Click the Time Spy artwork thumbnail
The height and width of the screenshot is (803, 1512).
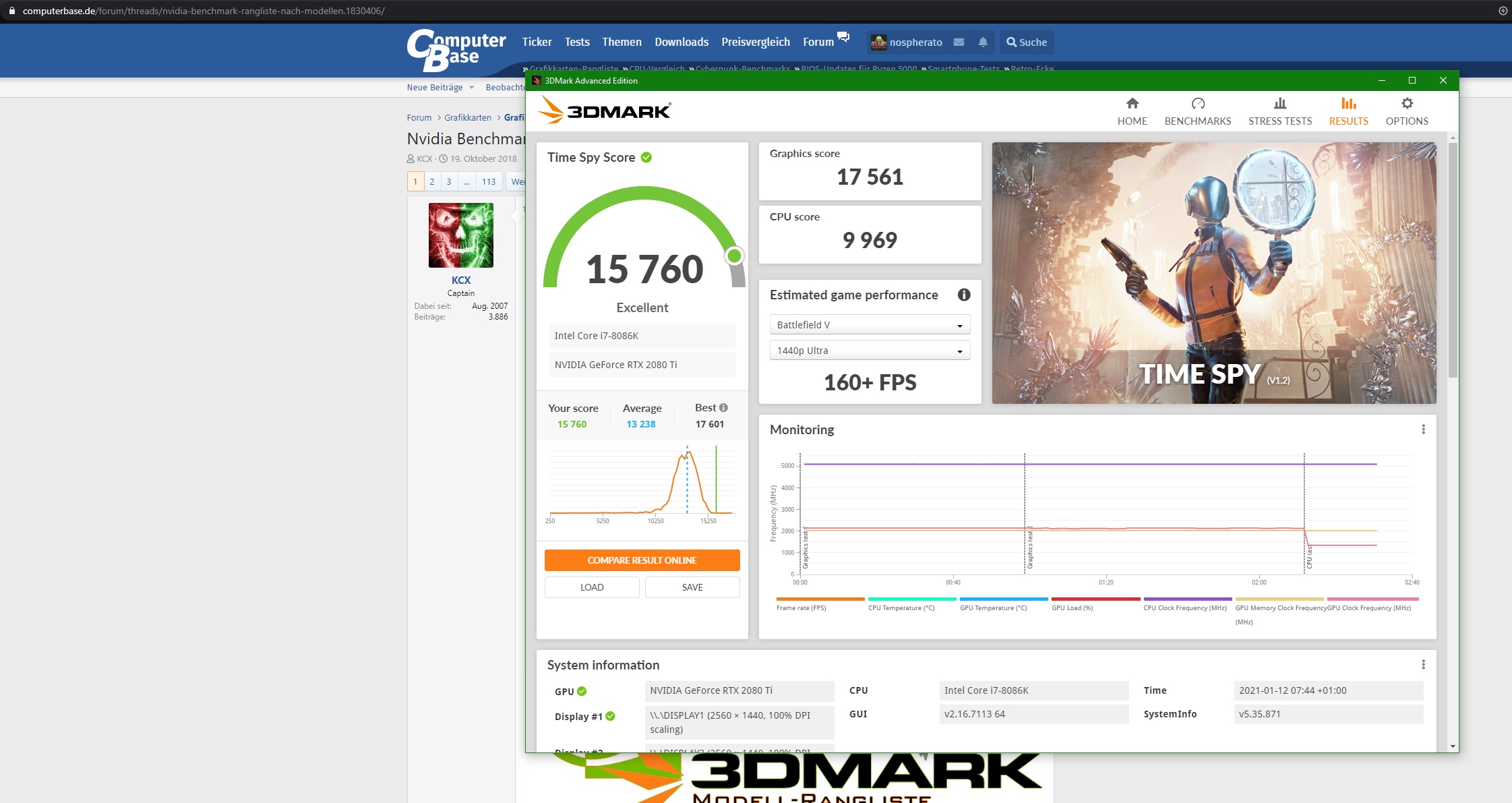1214,273
